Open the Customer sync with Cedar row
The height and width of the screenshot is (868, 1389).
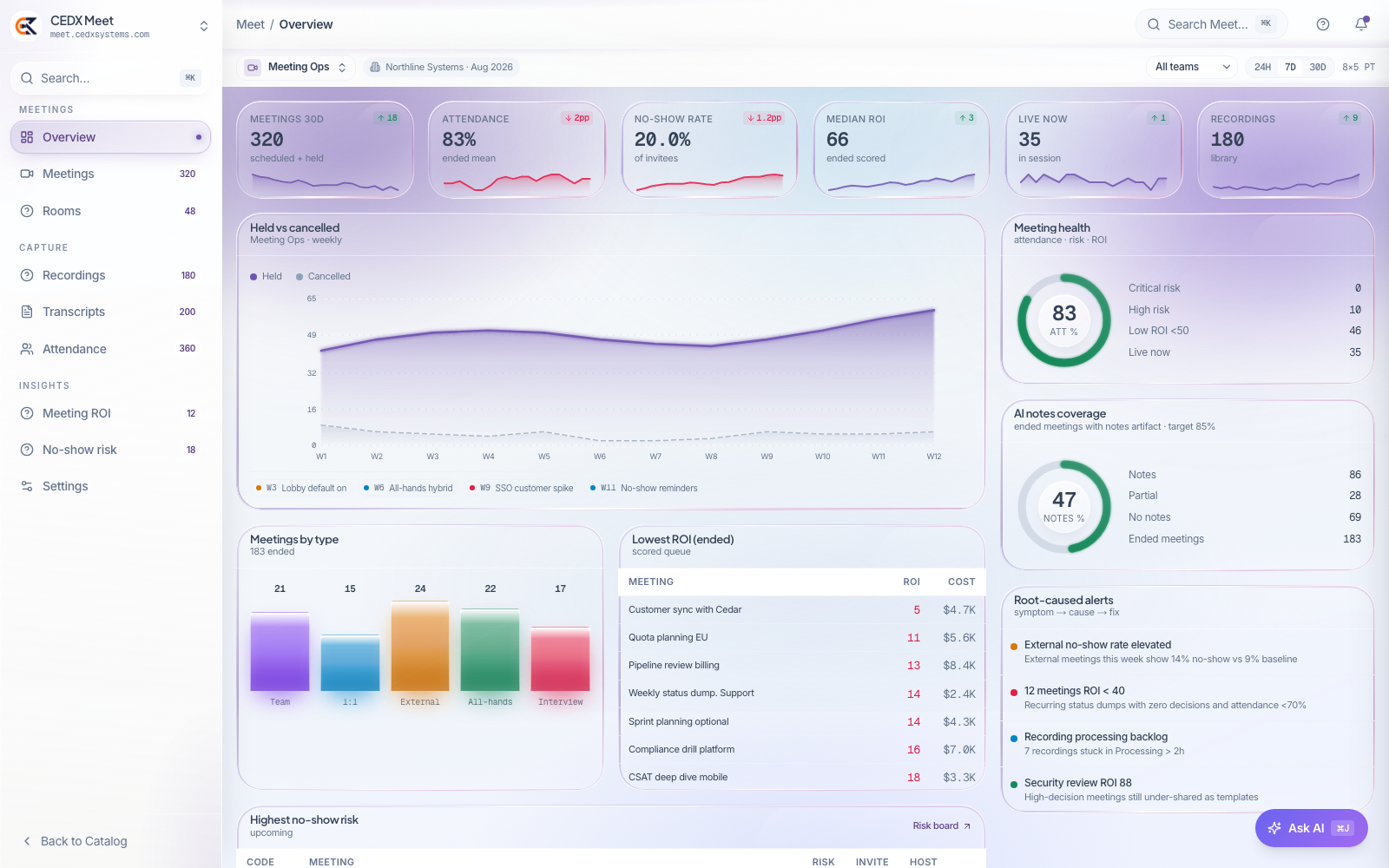[802, 609]
